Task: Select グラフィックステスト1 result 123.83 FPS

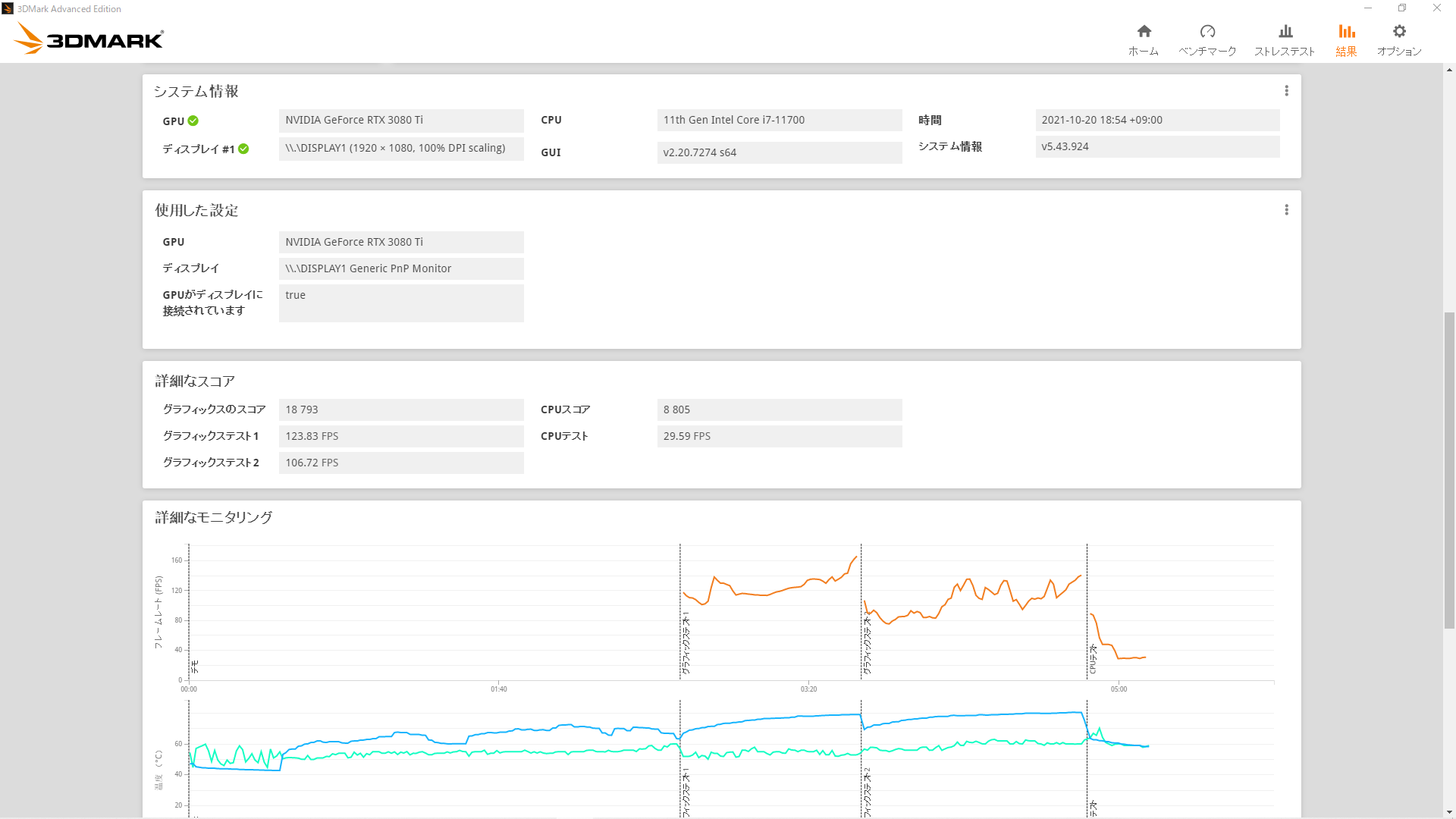Action: click(x=401, y=436)
